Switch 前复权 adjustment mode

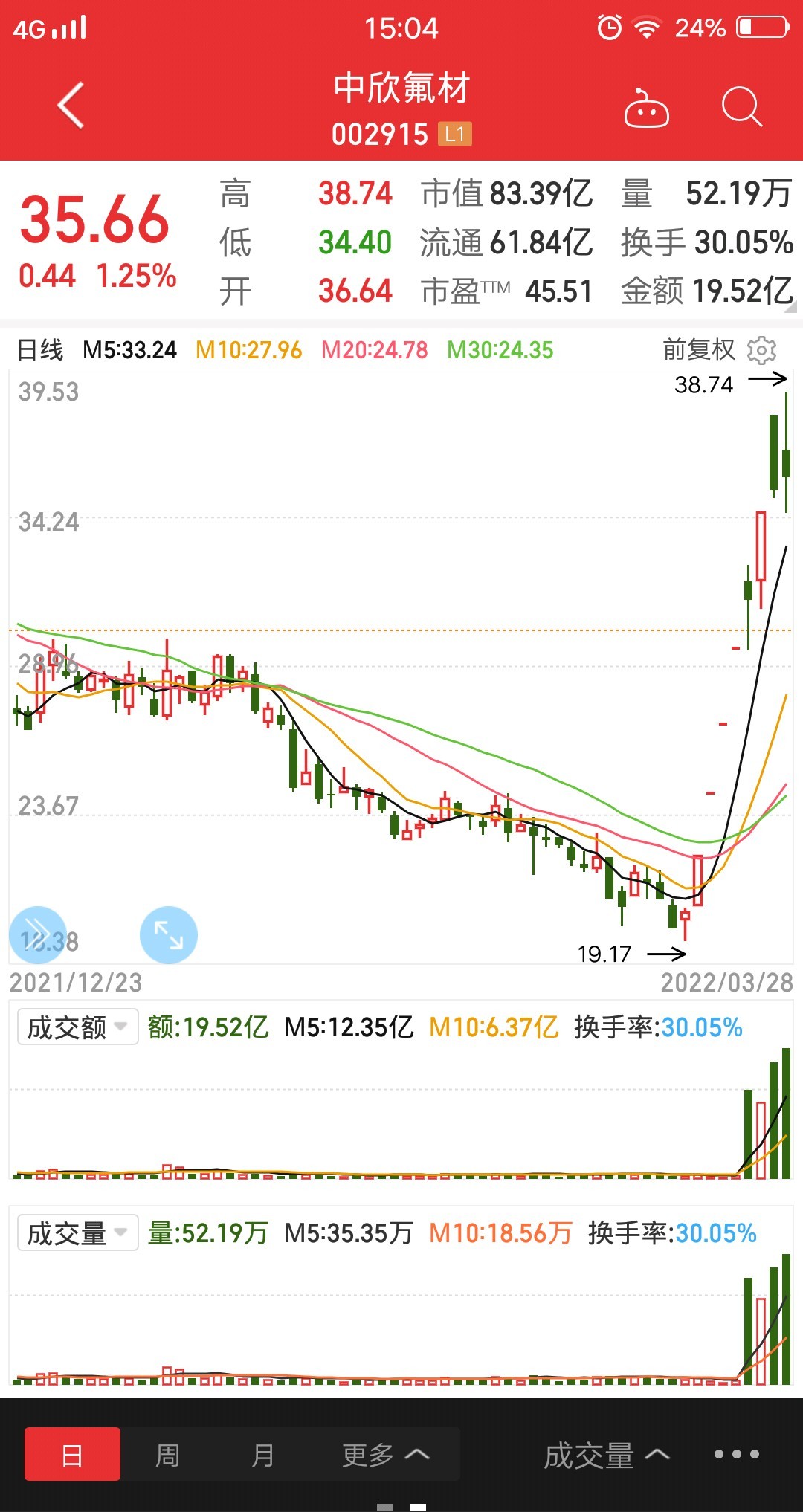[699, 349]
